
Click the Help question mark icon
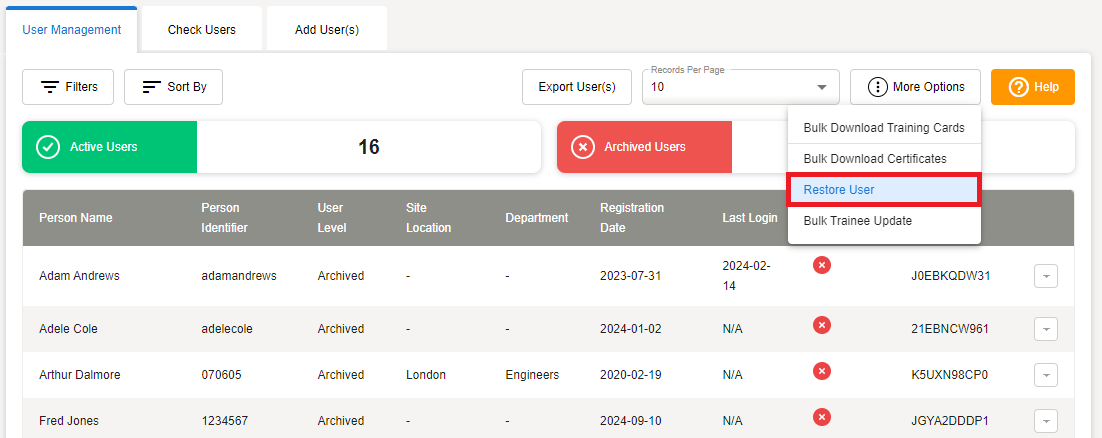pyautogui.click(x=1018, y=87)
